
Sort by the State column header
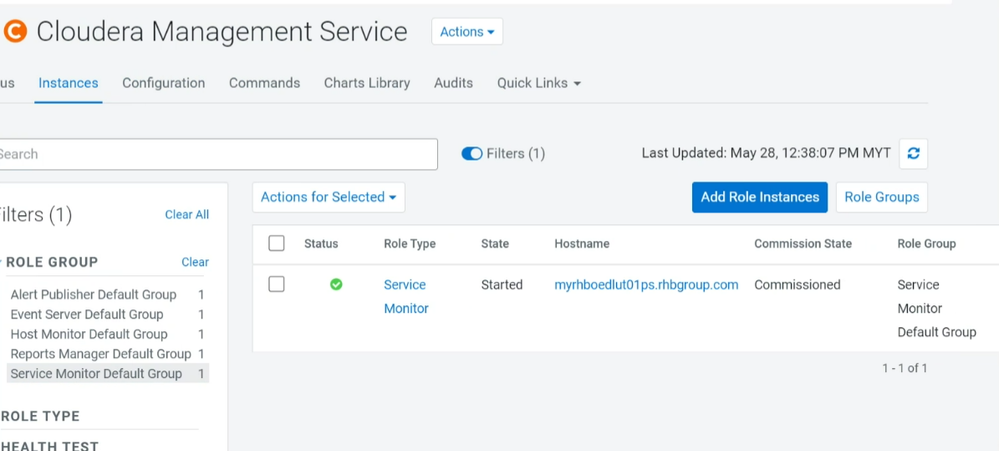(495, 243)
